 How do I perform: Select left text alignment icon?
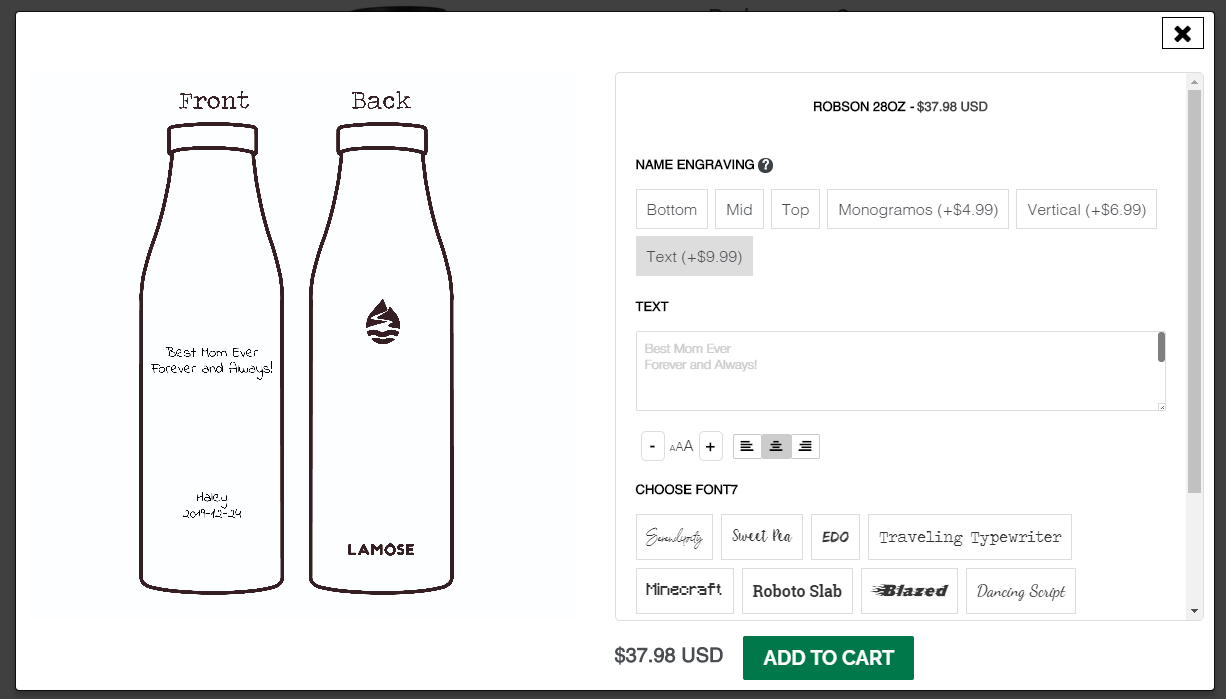click(x=747, y=446)
